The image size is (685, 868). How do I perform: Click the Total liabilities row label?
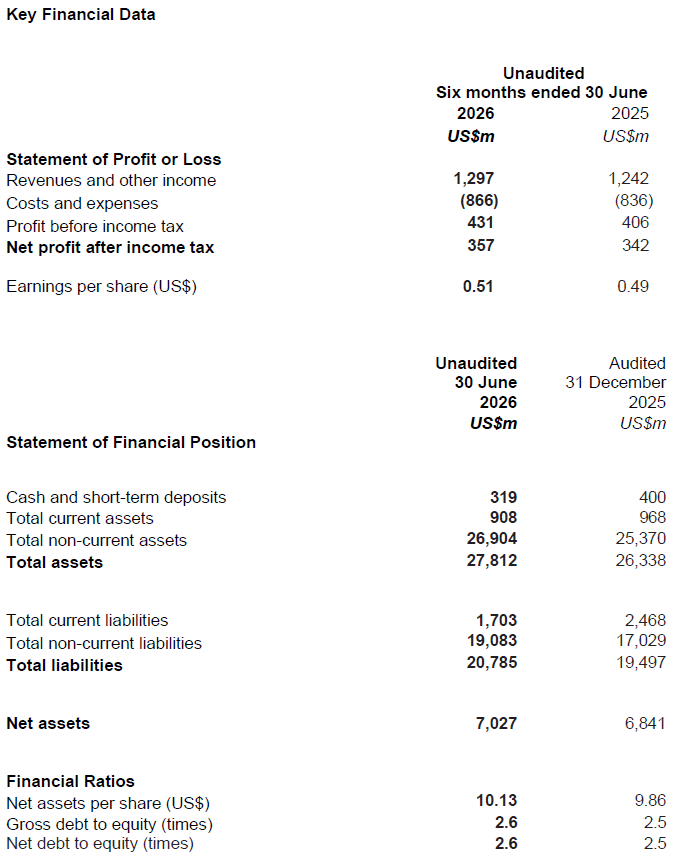point(64,665)
